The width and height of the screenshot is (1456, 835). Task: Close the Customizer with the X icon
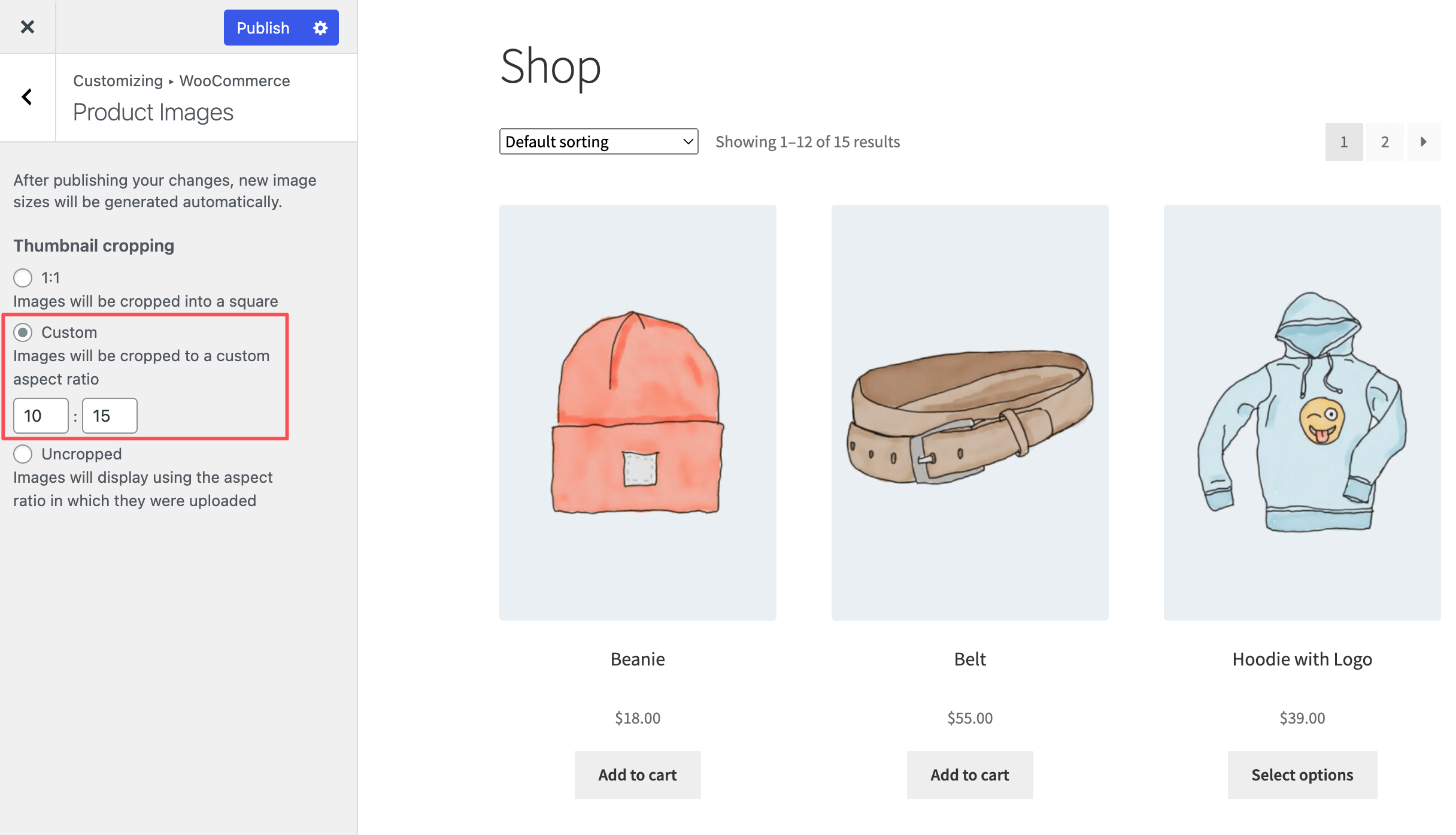[x=27, y=26]
